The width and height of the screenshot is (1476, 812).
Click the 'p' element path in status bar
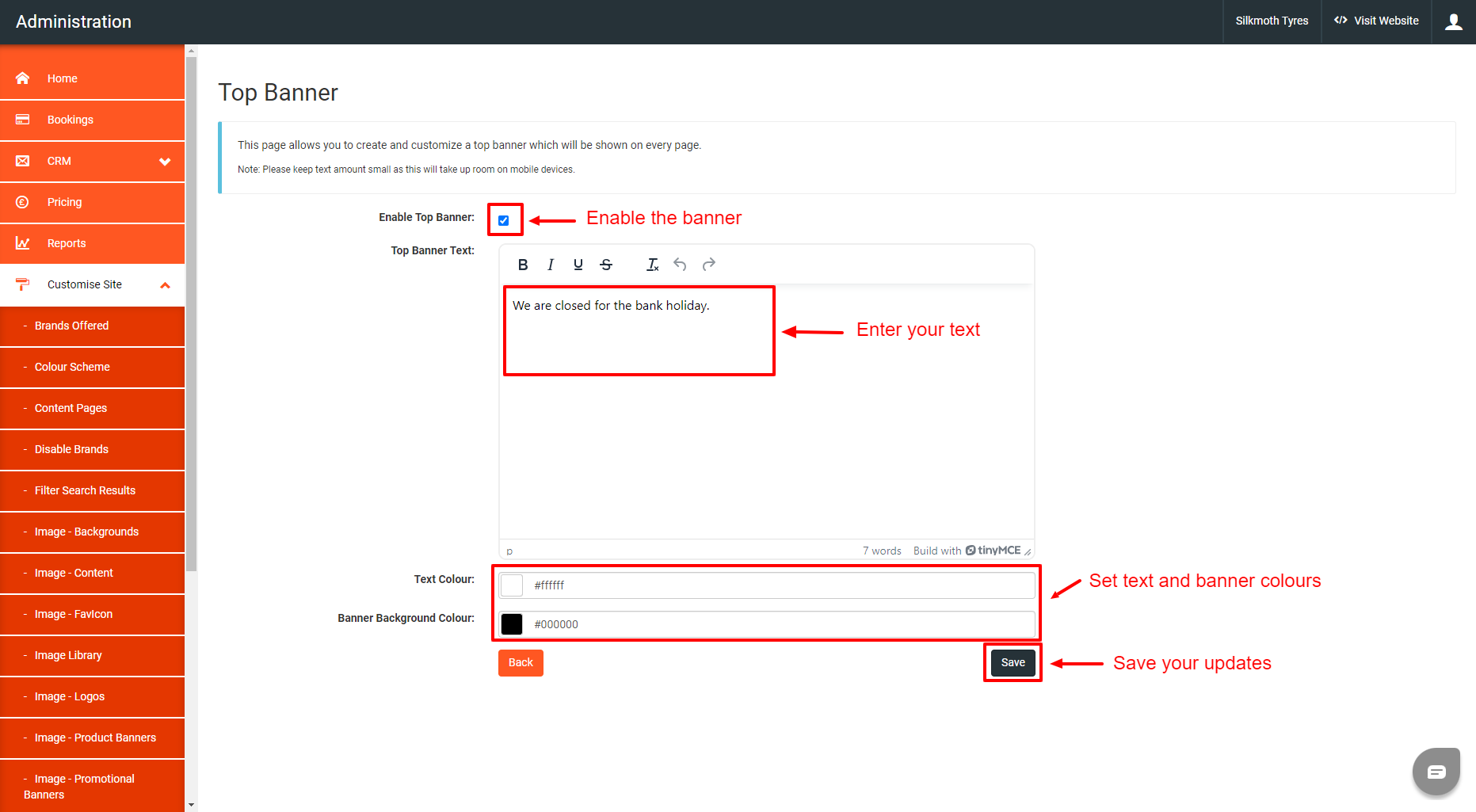pyautogui.click(x=509, y=551)
